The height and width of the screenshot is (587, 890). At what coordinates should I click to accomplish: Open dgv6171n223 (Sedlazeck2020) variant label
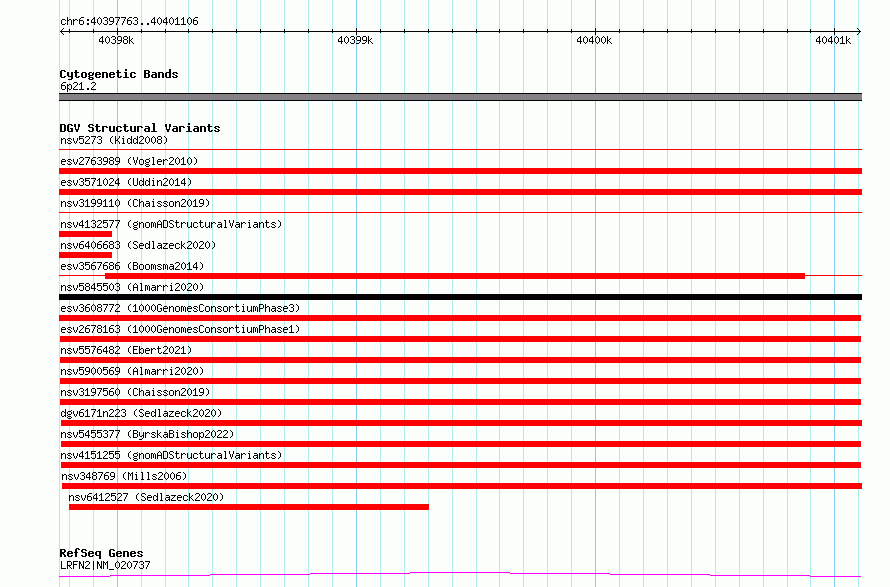[141, 413]
